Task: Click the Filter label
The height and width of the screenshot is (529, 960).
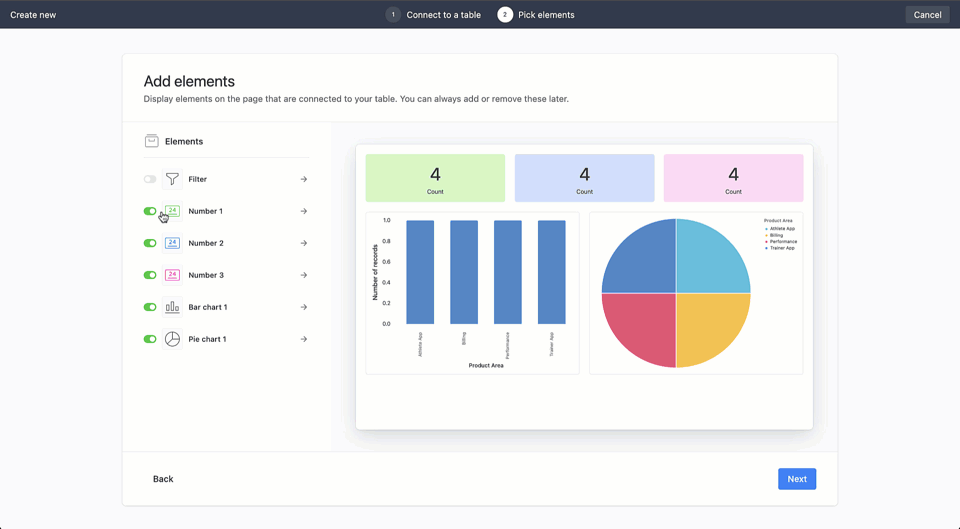Action: click(x=198, y=179)
